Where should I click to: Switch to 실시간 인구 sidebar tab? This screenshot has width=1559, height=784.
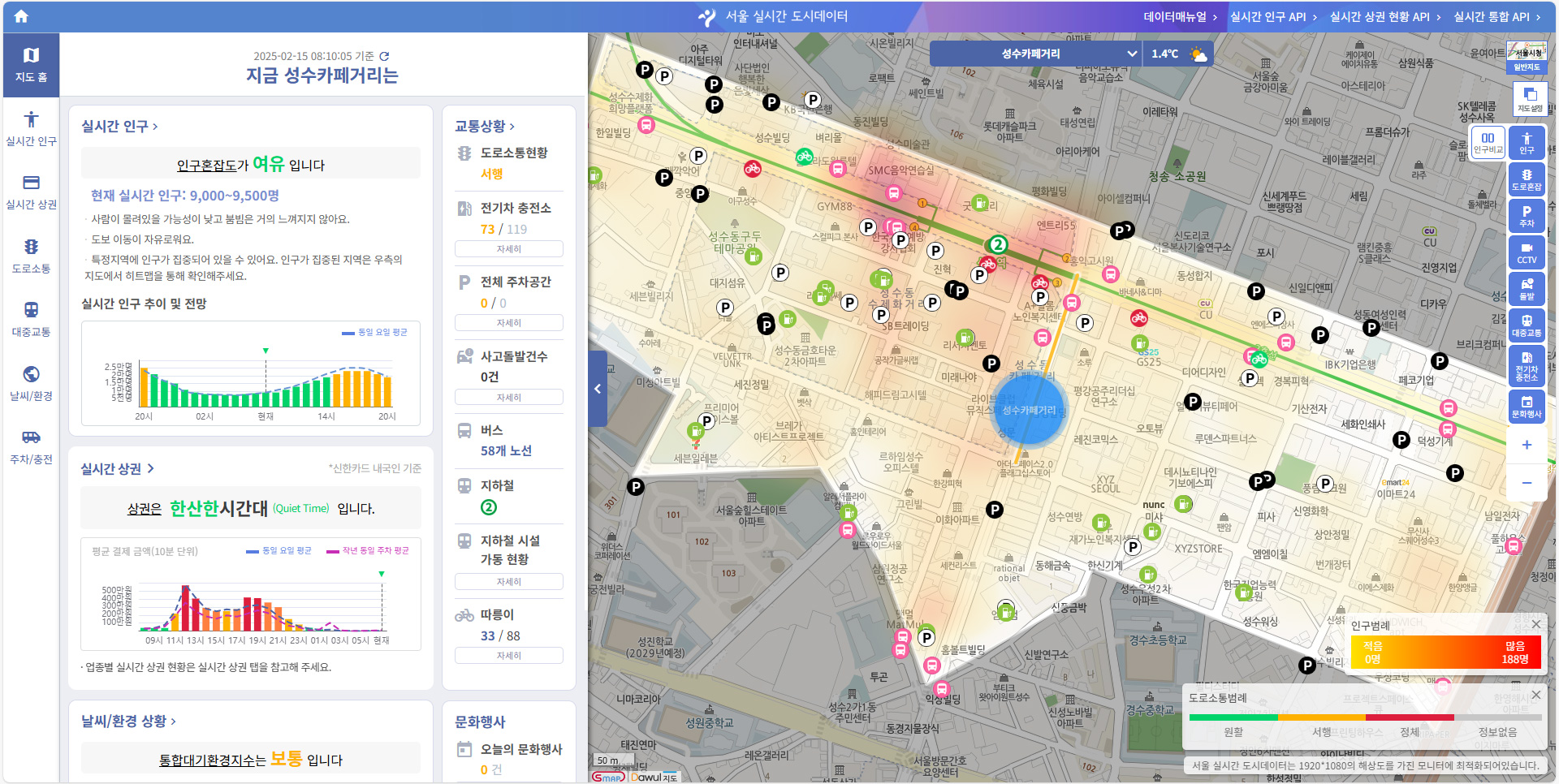(31, 129)
